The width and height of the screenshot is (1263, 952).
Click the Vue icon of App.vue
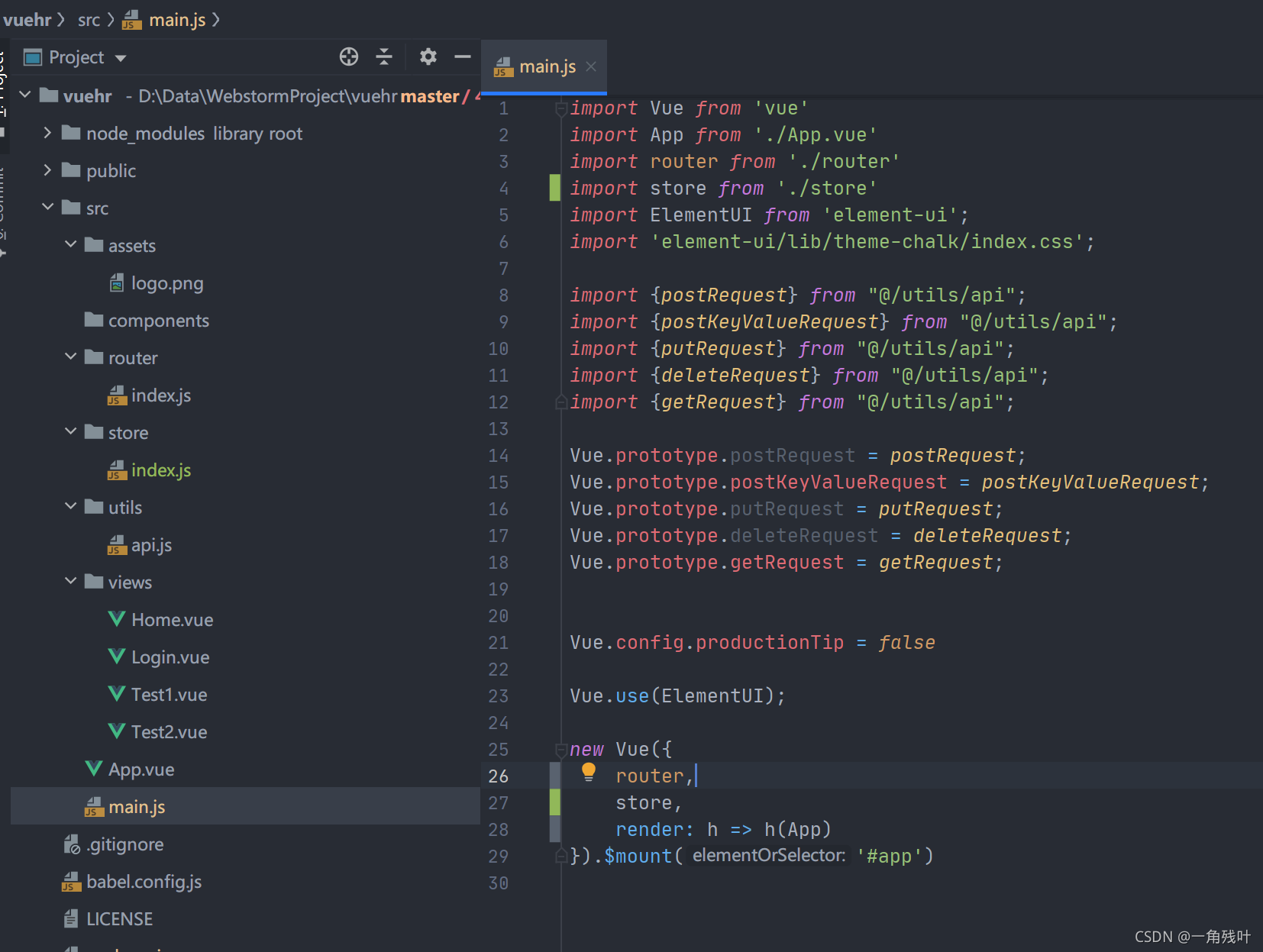click(x=94, y=768)
